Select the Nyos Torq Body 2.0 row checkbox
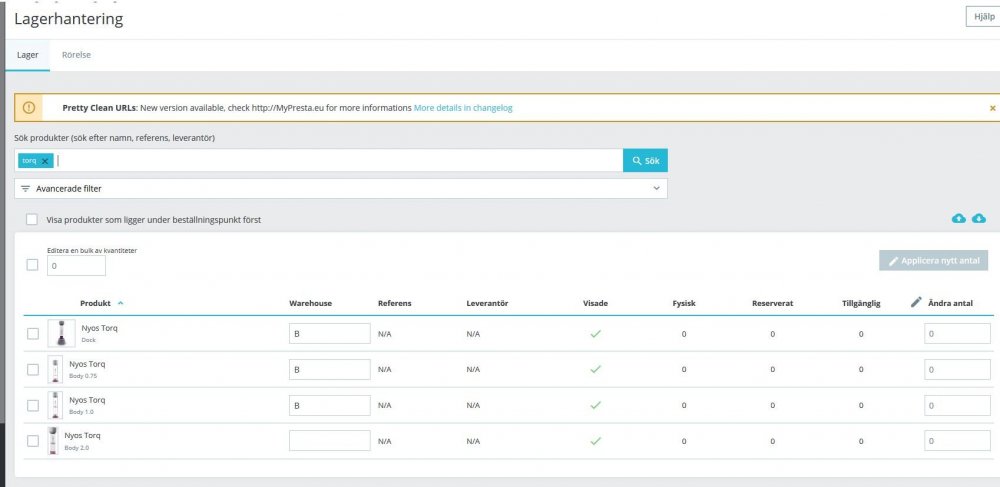This screenshot has height=487, width=1000. (32, 441)
